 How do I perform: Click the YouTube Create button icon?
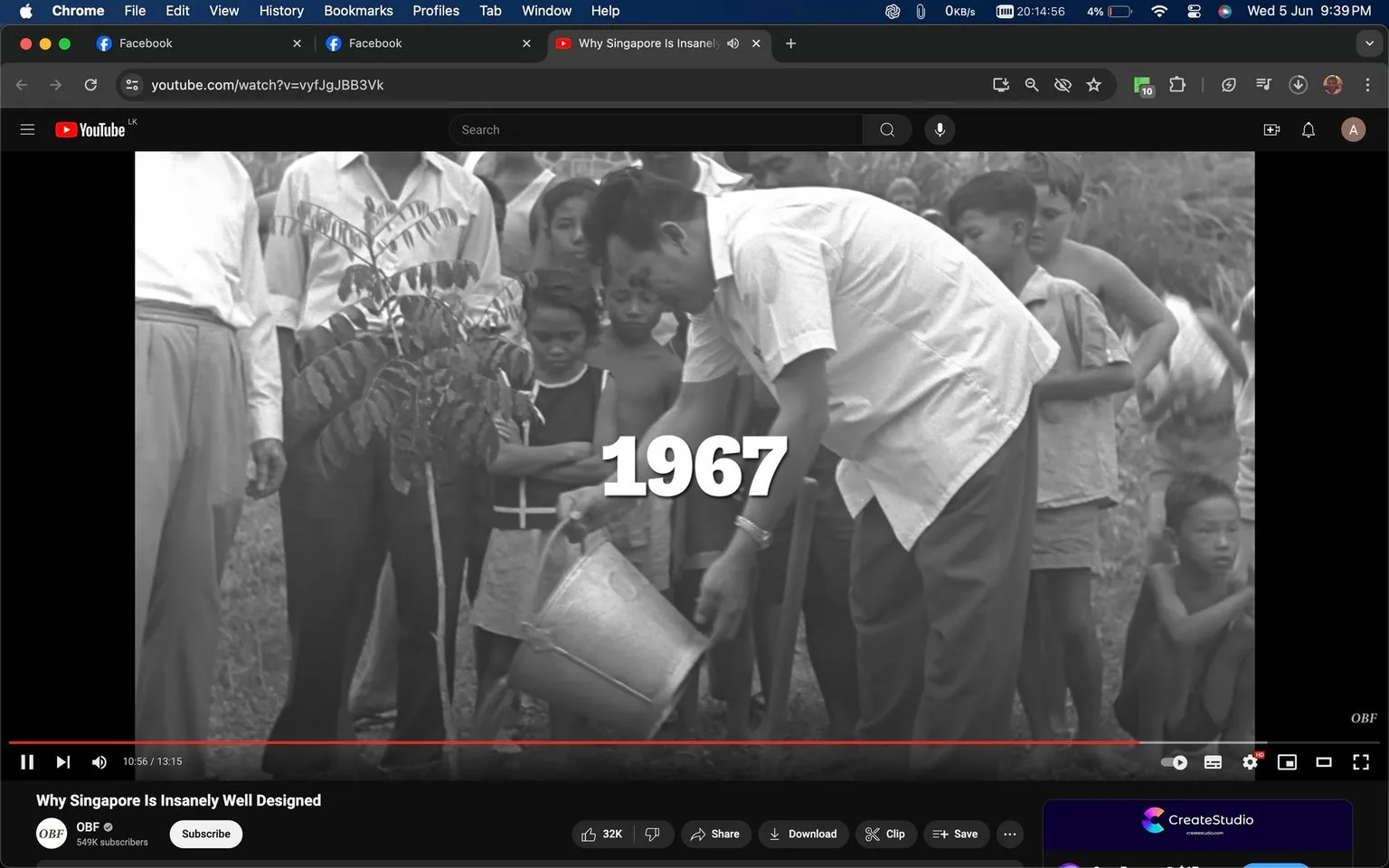(x=1271, y=129)
